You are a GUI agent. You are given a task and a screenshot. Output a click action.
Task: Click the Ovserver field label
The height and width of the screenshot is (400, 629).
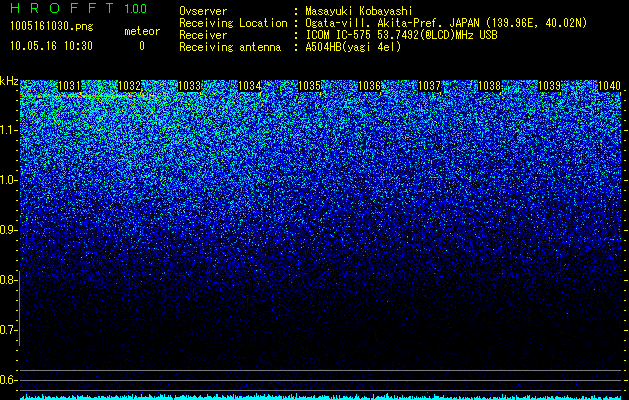pyautogui.click(x=203, y=11)
